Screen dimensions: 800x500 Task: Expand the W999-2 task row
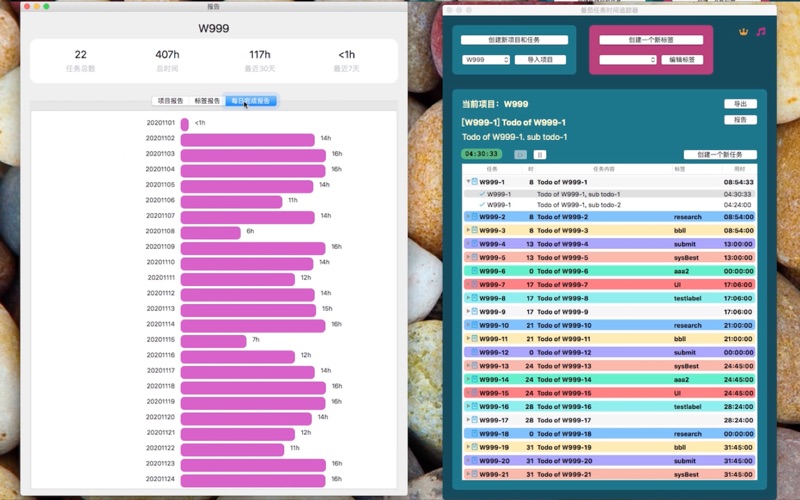[x=467, y=217]
